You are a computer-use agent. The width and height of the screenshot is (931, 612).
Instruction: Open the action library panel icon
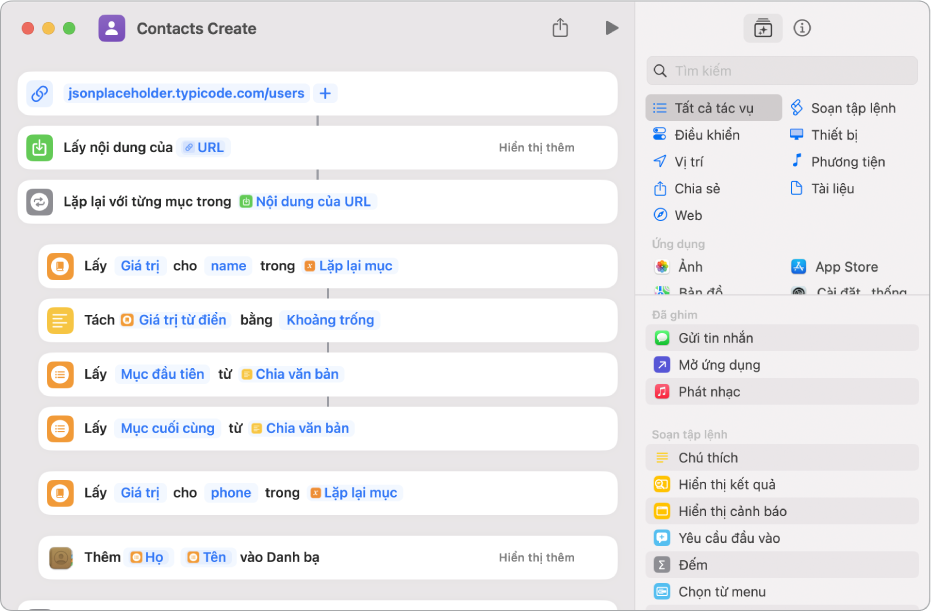(x=763, y=28)
